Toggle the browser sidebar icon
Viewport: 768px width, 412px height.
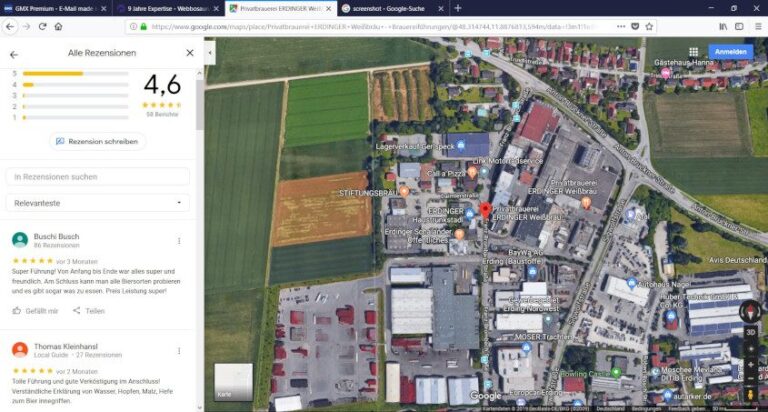(x=739, y=27)
